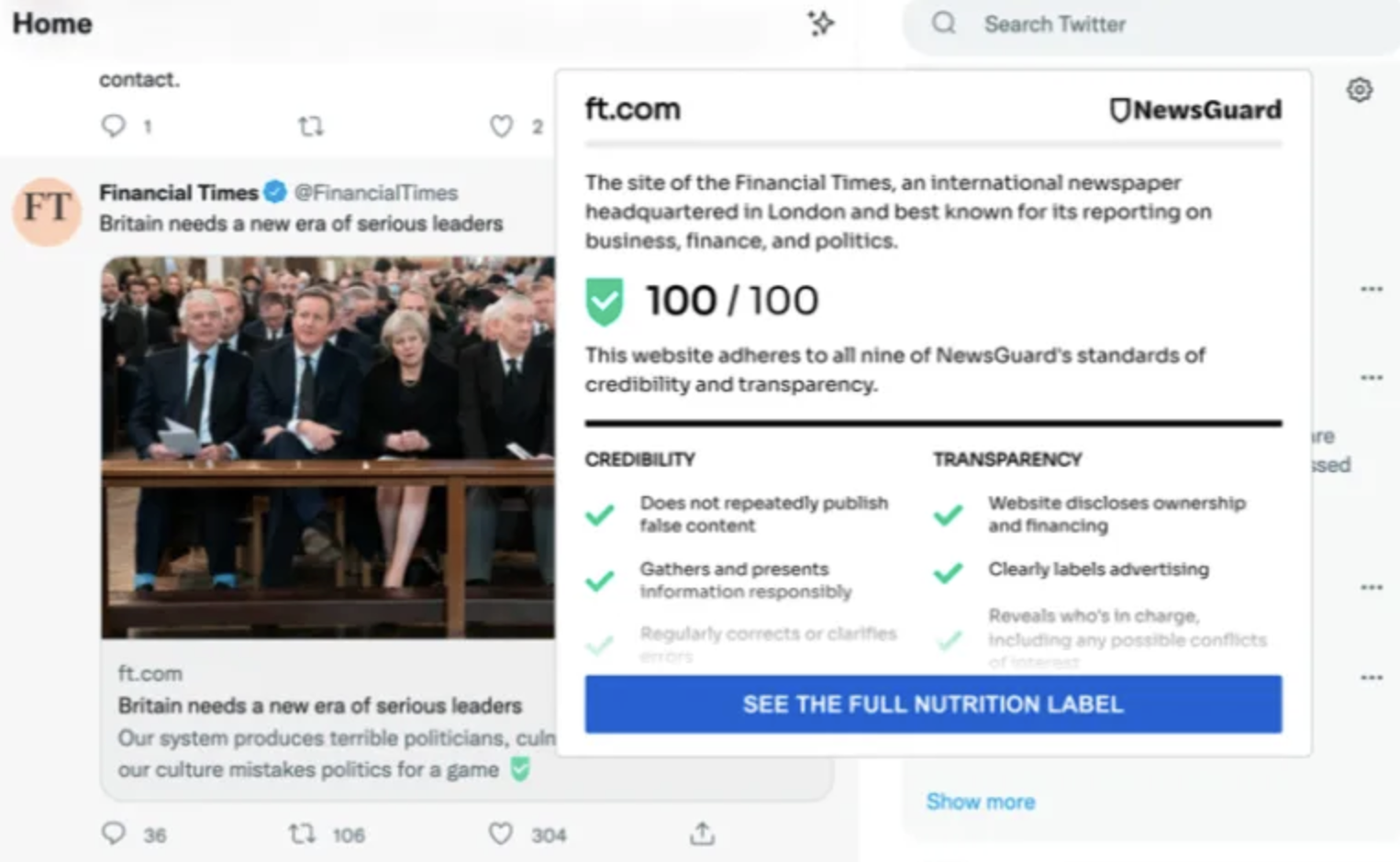Click the Financial Times profile avatar
Screen dimensions: 1400x862
click(x=47, y=212)
